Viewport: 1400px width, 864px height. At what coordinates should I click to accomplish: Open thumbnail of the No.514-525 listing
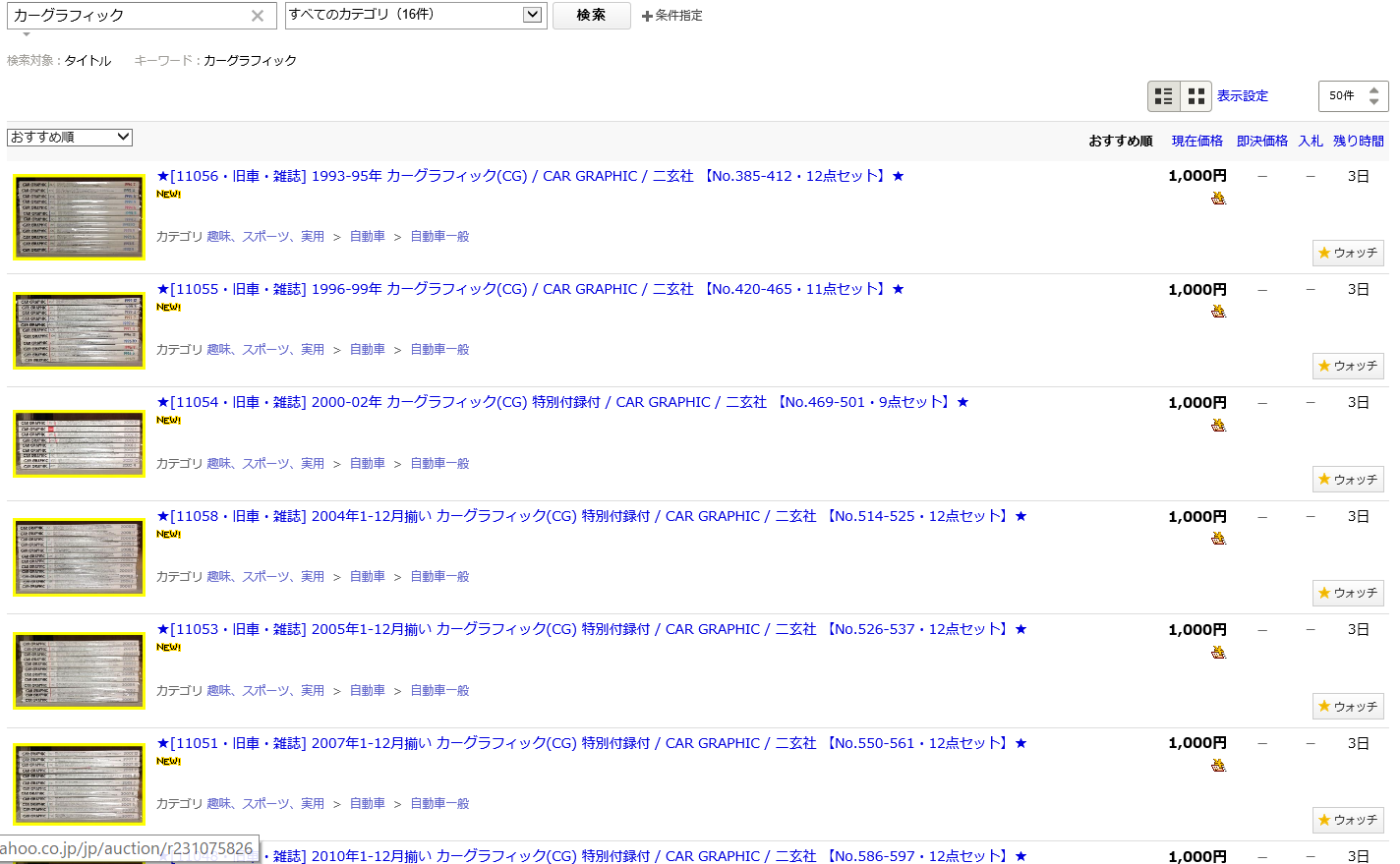point(79,557)
